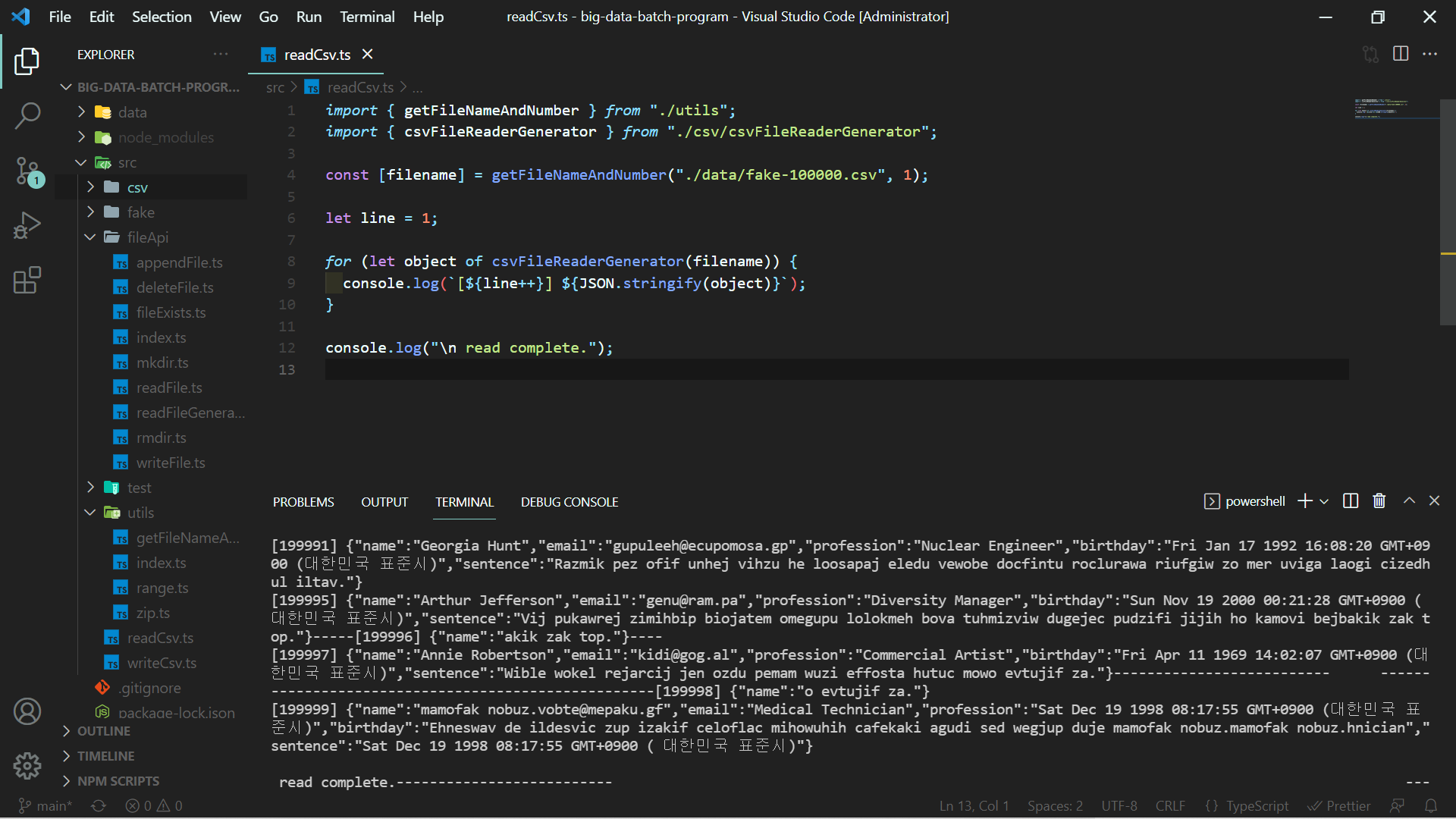Viewport: 1456px width, 819px height.
Task: Open the Accounts icon
Action: coord(27,711)
